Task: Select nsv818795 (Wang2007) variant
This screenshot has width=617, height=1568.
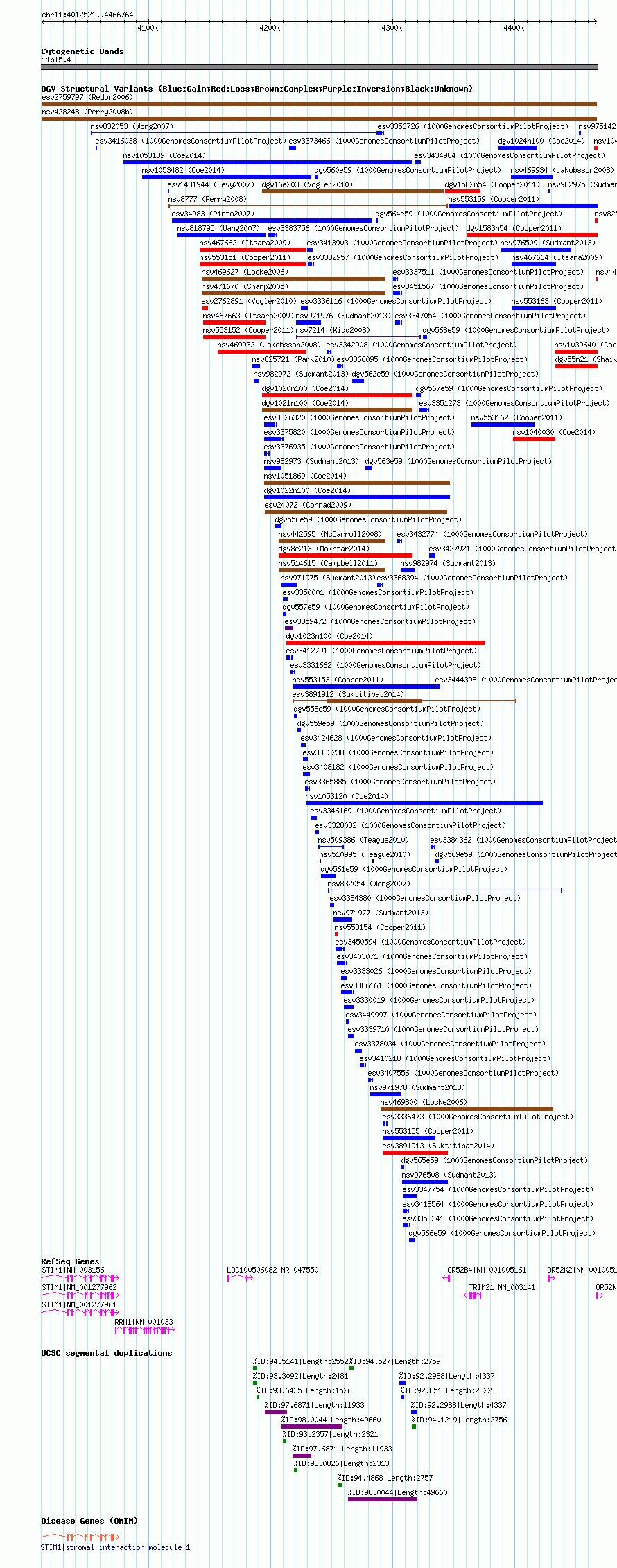Action: tap(221, 235)
